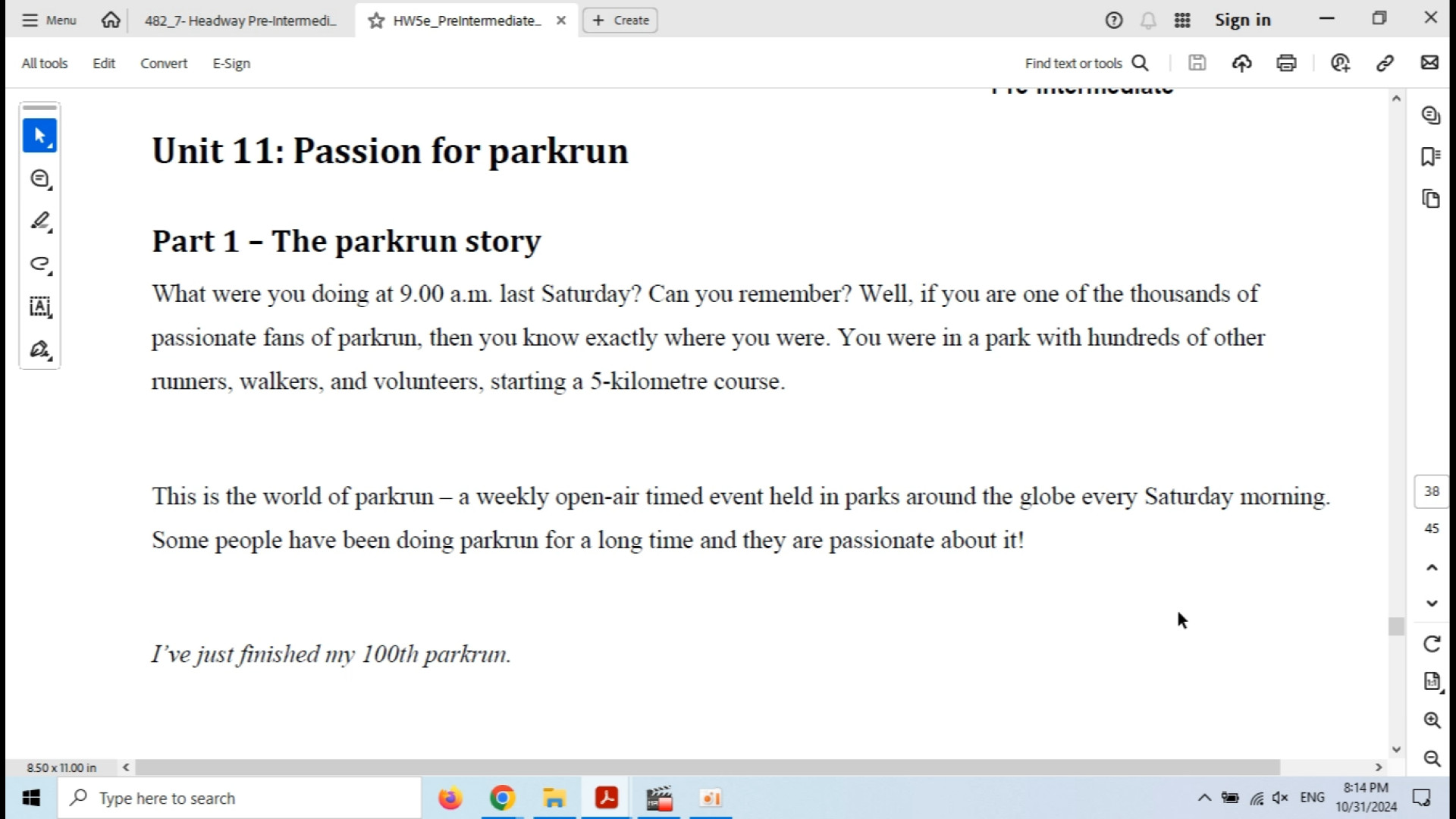Pick the freehand Draw tool
Screen dimensions: 1456x819
point(39,264)
